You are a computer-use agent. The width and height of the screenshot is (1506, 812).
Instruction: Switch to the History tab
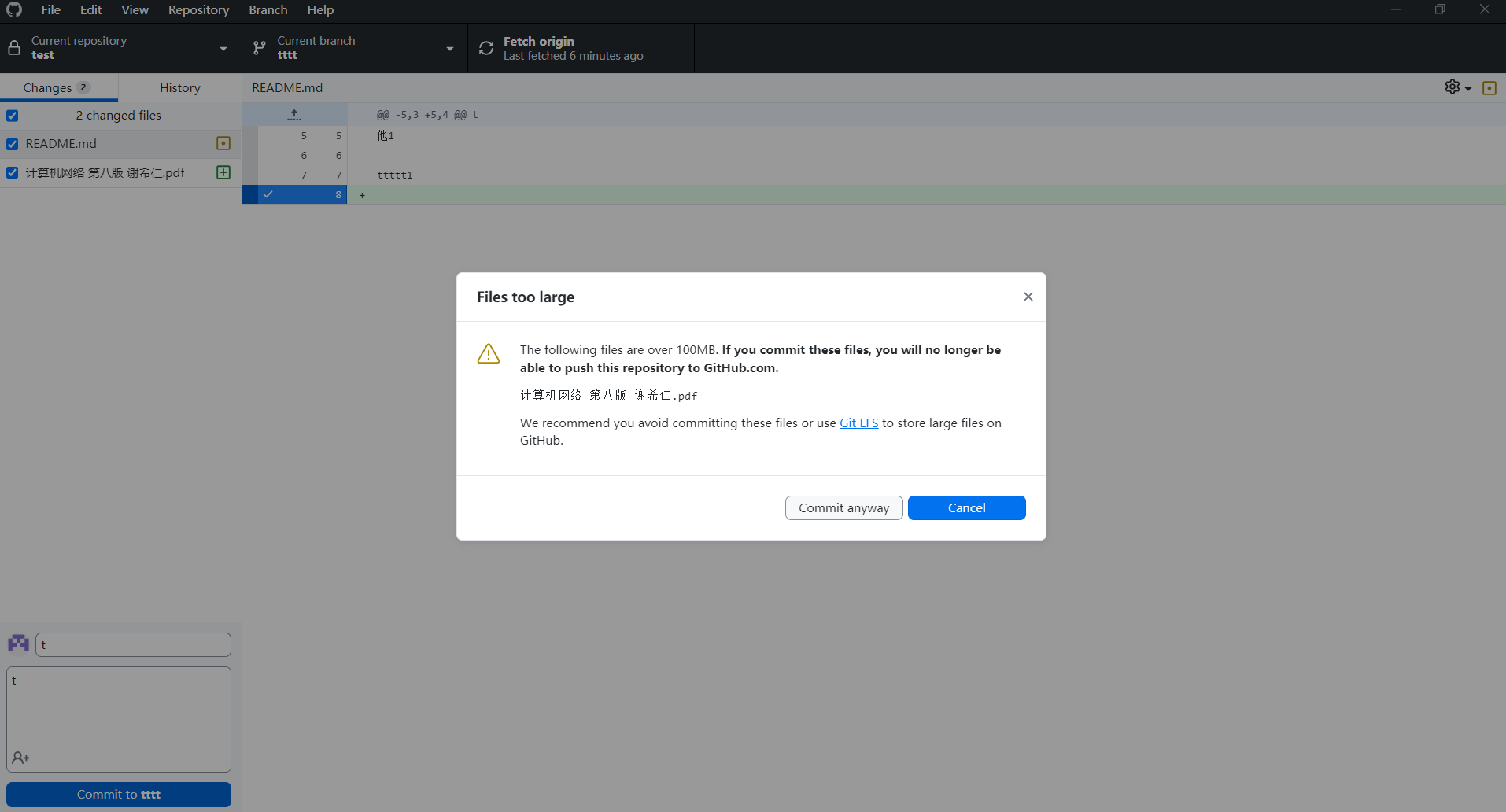pos(180,87)
